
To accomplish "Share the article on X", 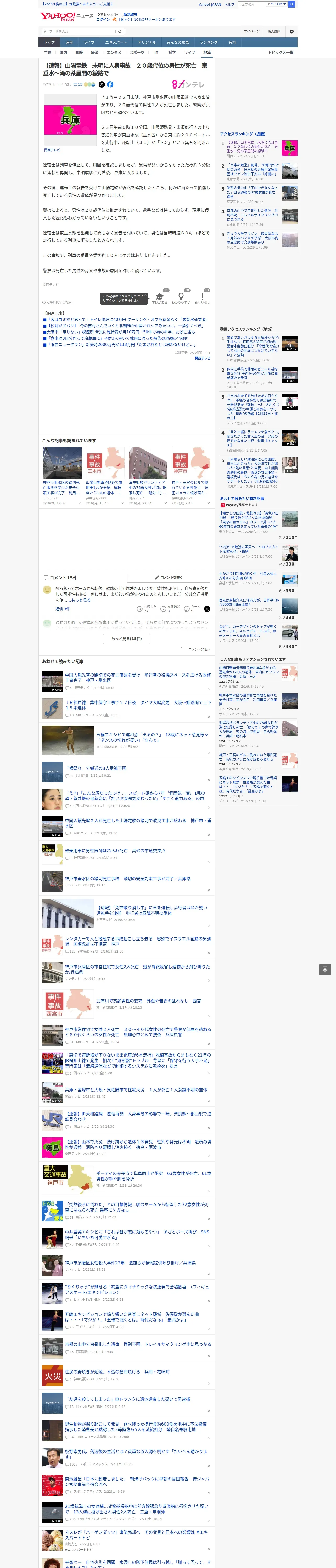I will pyautogui.click(x=101, y=85).
